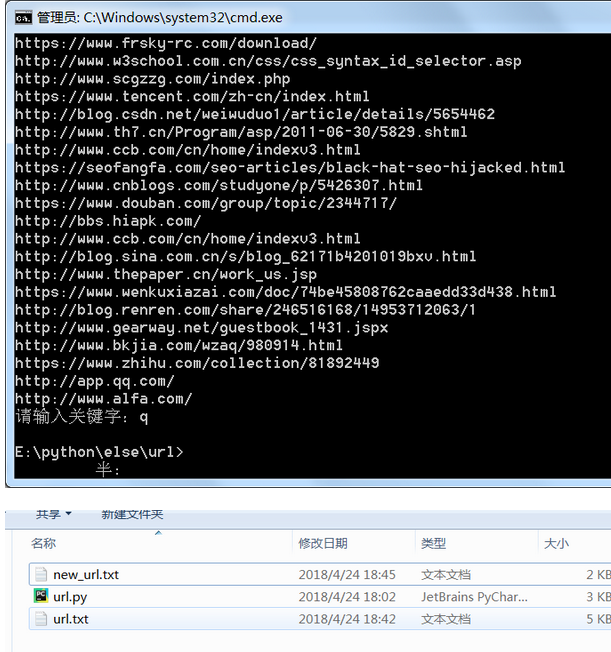Click the 请输入关键字 prompt line
Viewport: 611px width, 652px height.
(x=82, y=417)
